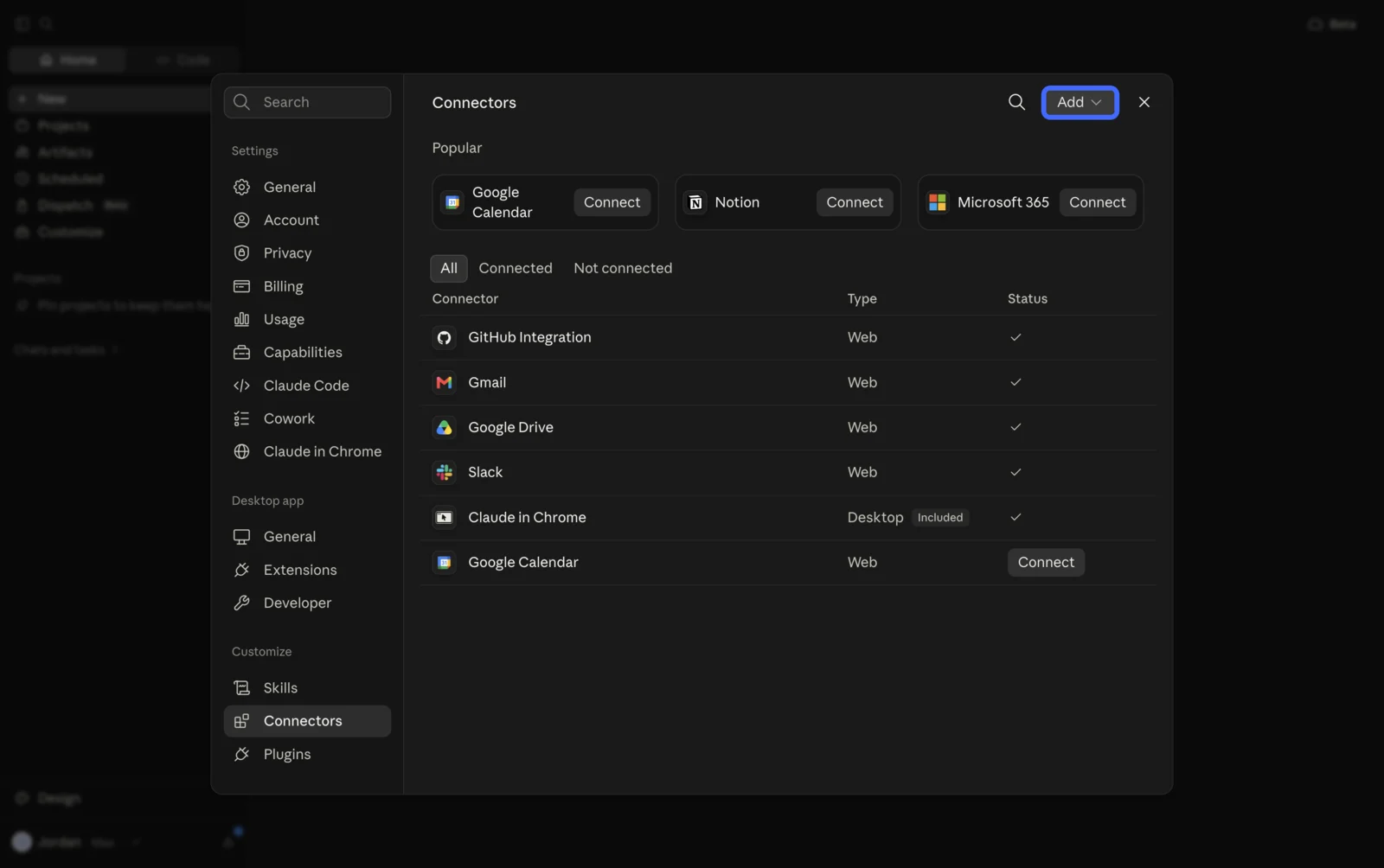This screenshot has height=868, width=1384.
Task: Click the General gear icon under Settings
Action: coord(241,187)
